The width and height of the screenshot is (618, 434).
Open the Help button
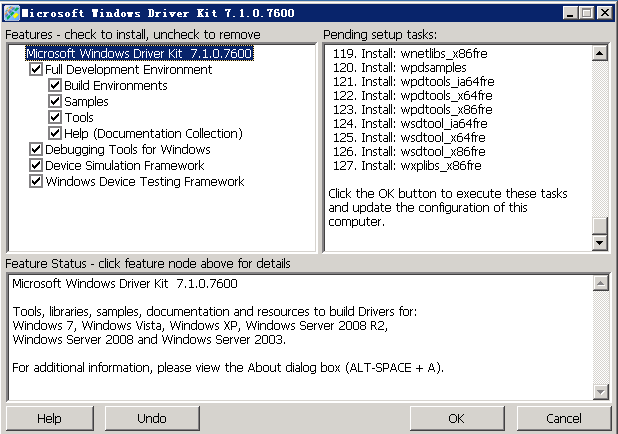coord(49,418)
